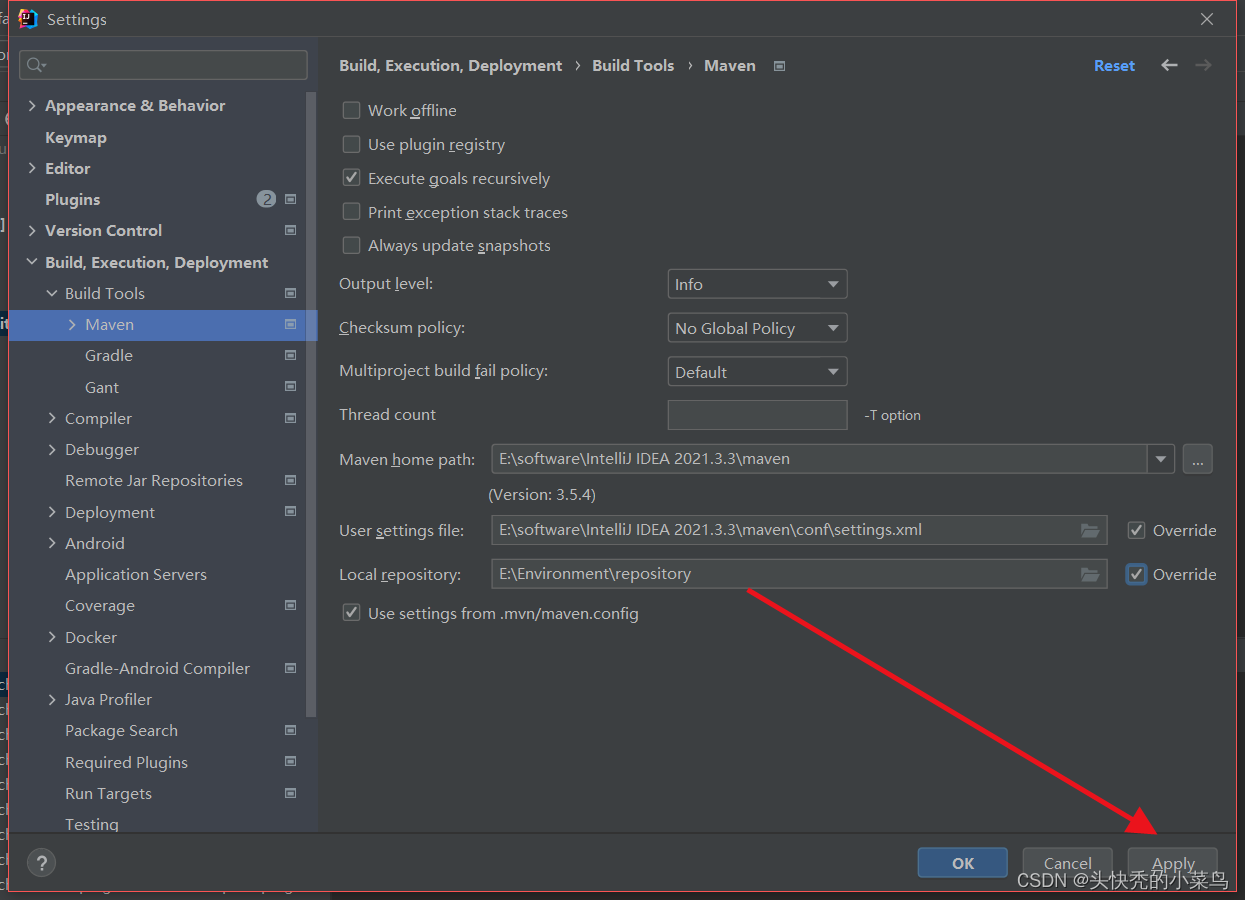Screen dimensions: 1245x900
Task: Enable the Work offline checkbox
Action: [x=351, y=110]
